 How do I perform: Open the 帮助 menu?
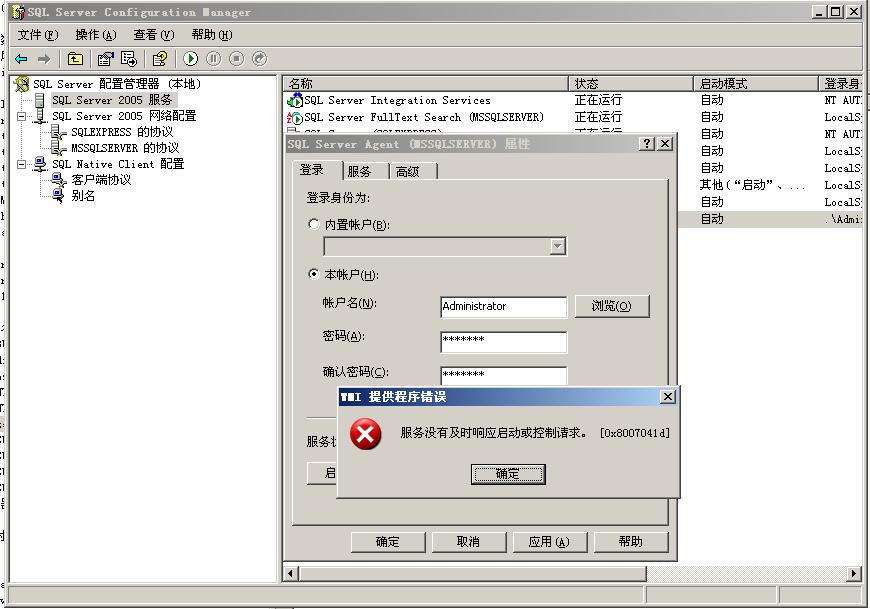pos(212,35)
